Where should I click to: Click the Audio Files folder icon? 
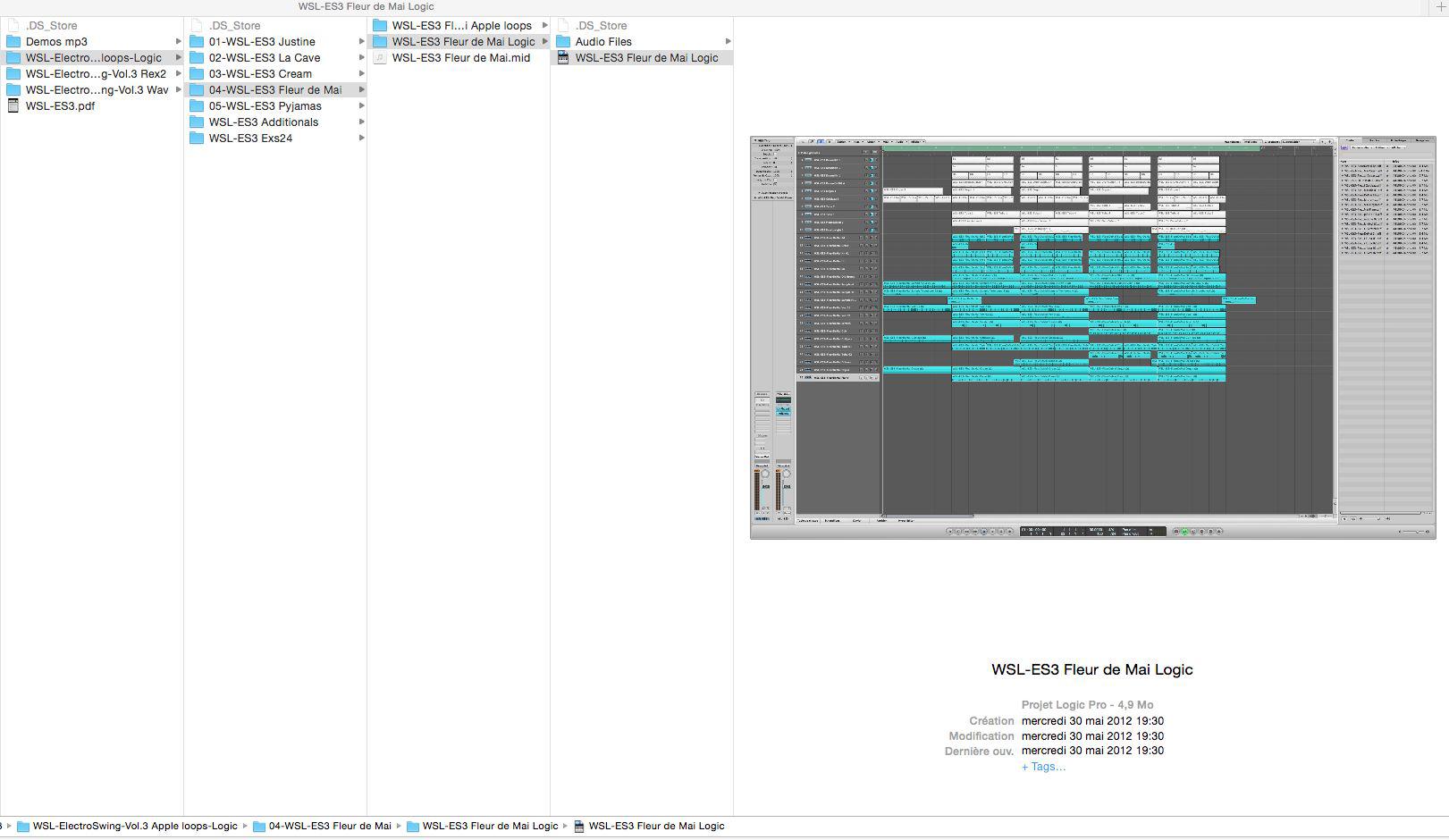(563, 42)
